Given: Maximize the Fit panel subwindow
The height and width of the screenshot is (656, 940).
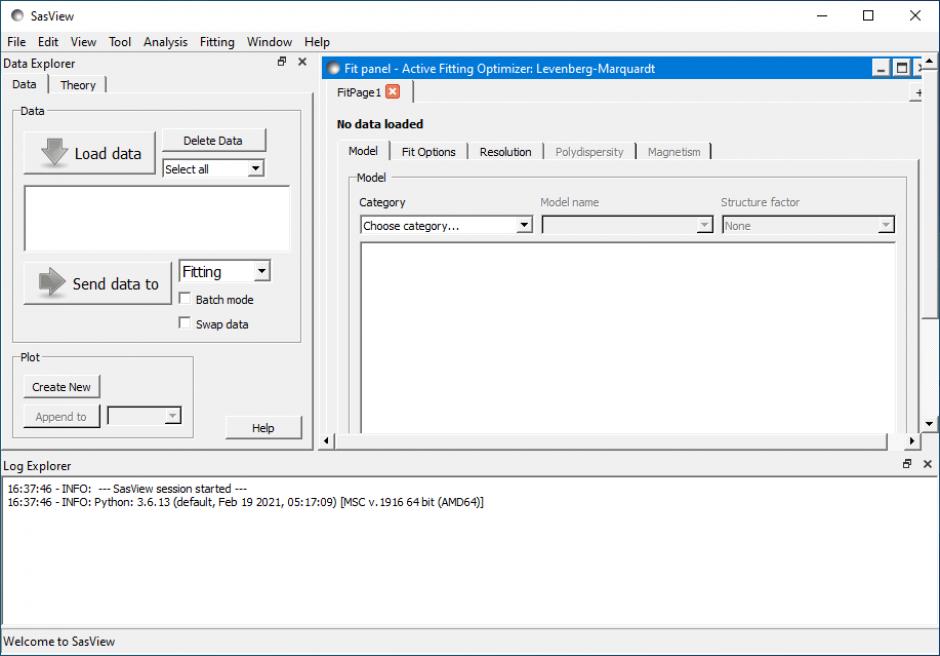Looking at the screenshot, I should pyautogui.click(x=901, y=68).
